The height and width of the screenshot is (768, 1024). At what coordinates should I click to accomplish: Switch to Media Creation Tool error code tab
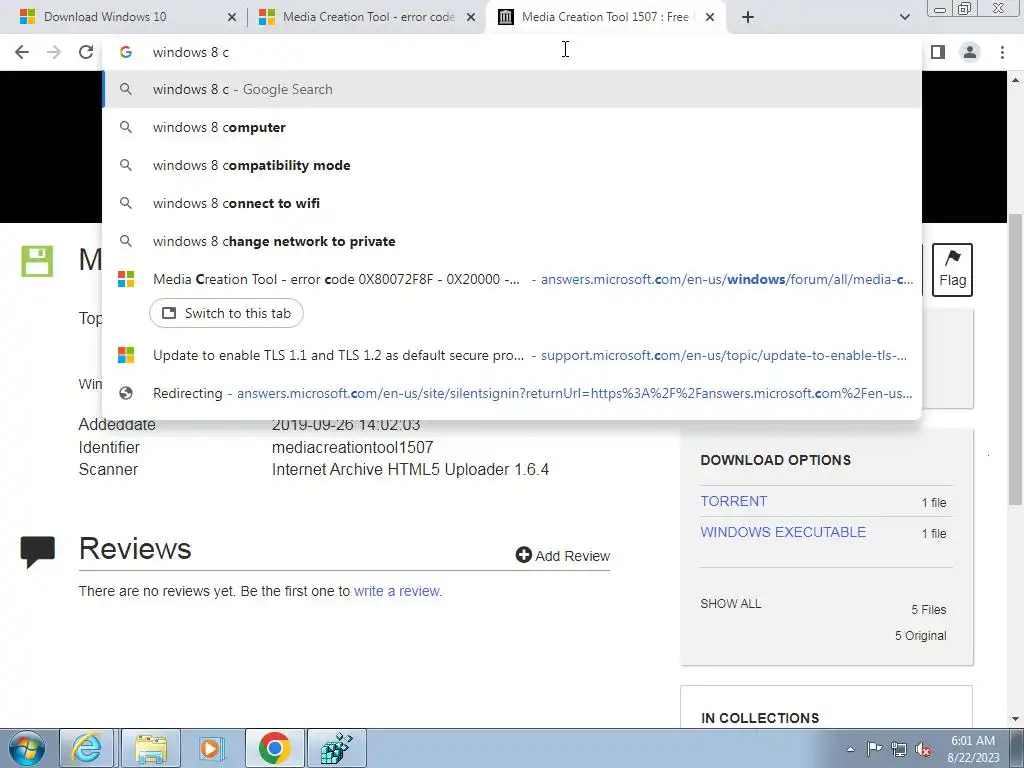368,17
